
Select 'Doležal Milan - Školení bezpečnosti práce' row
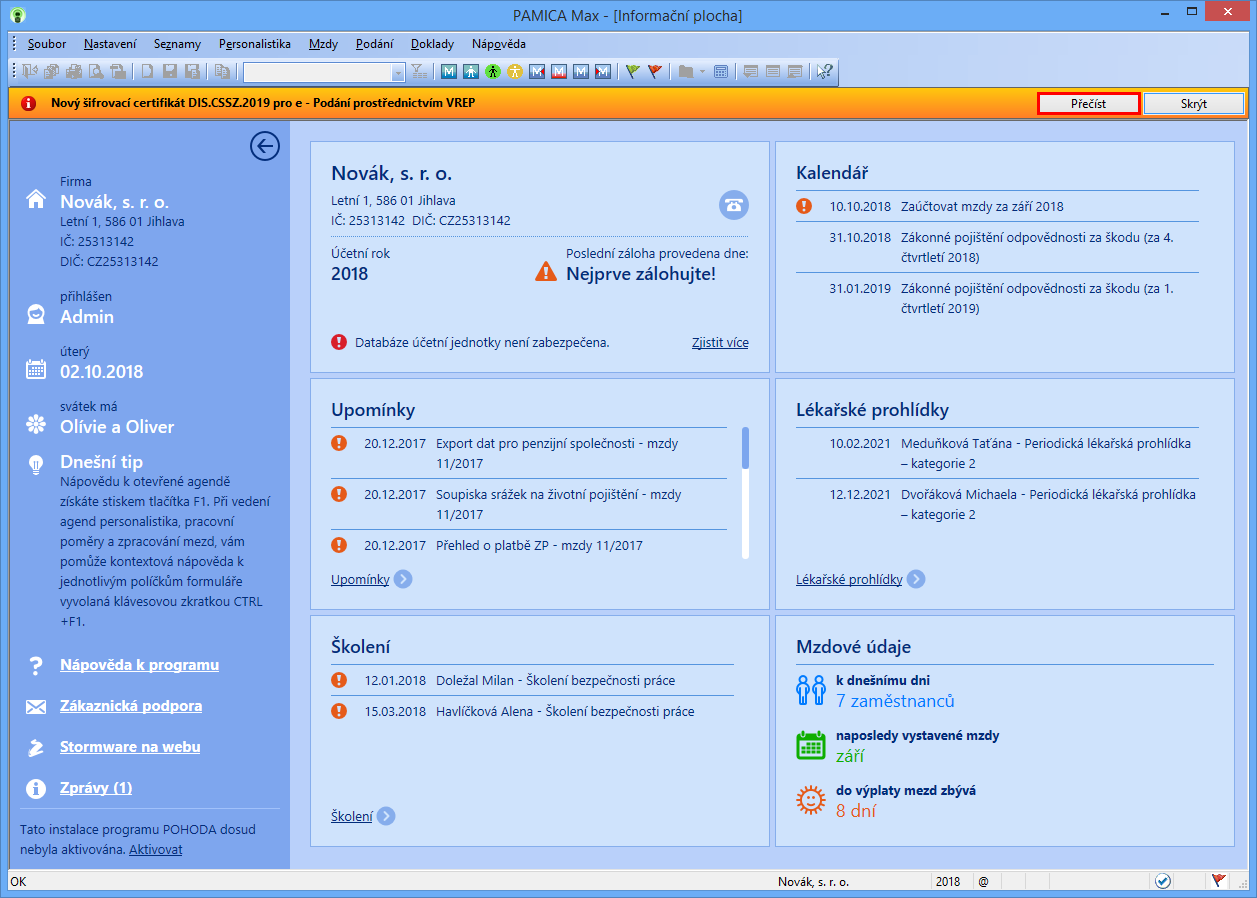532,680
